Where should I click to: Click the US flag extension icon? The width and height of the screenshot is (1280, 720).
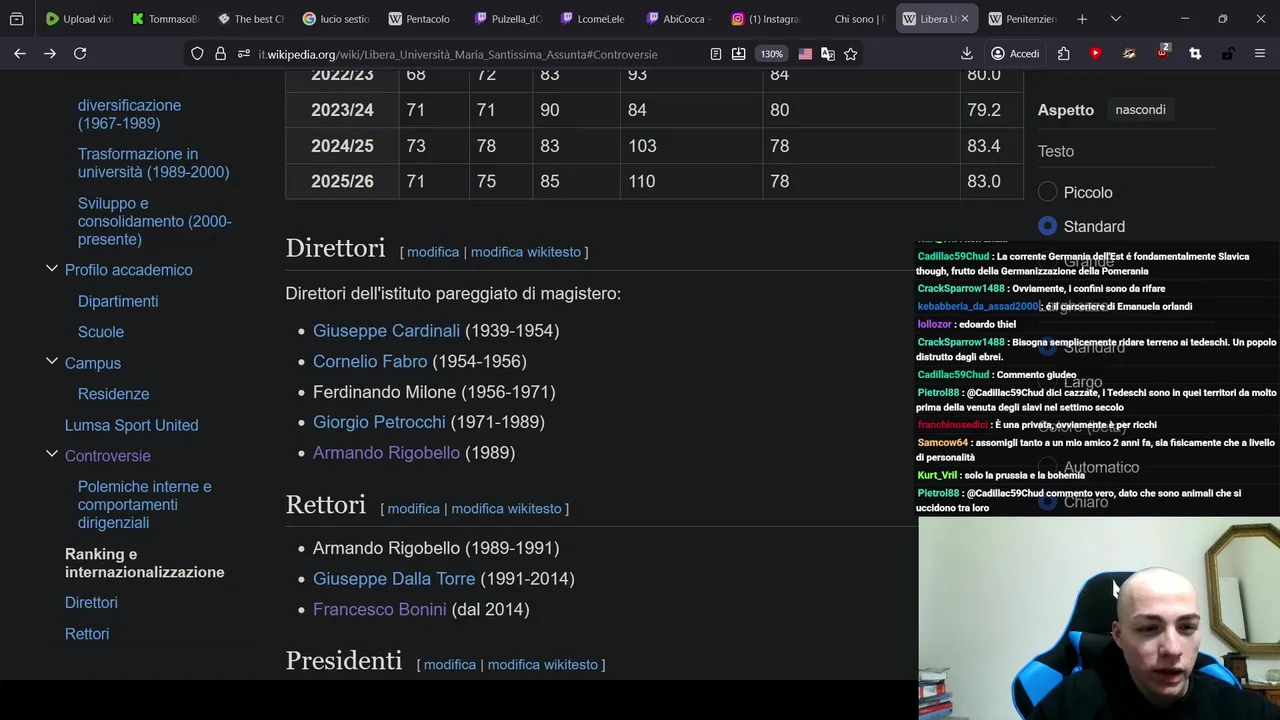pos(805,54)
